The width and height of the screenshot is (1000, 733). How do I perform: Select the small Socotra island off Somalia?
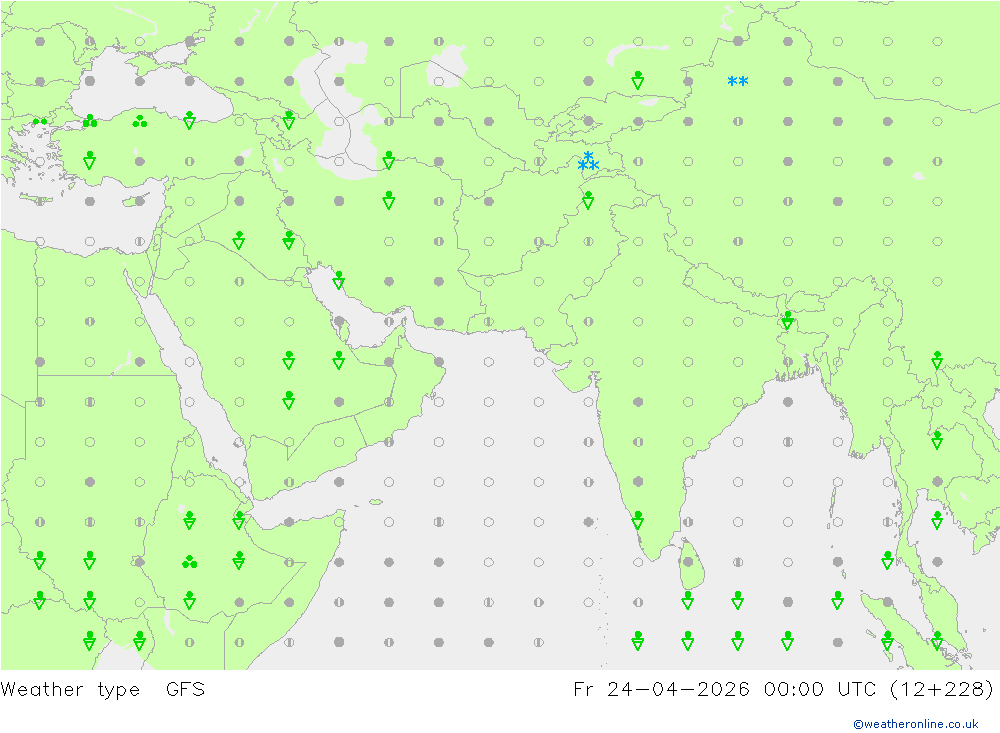point(376,502)
